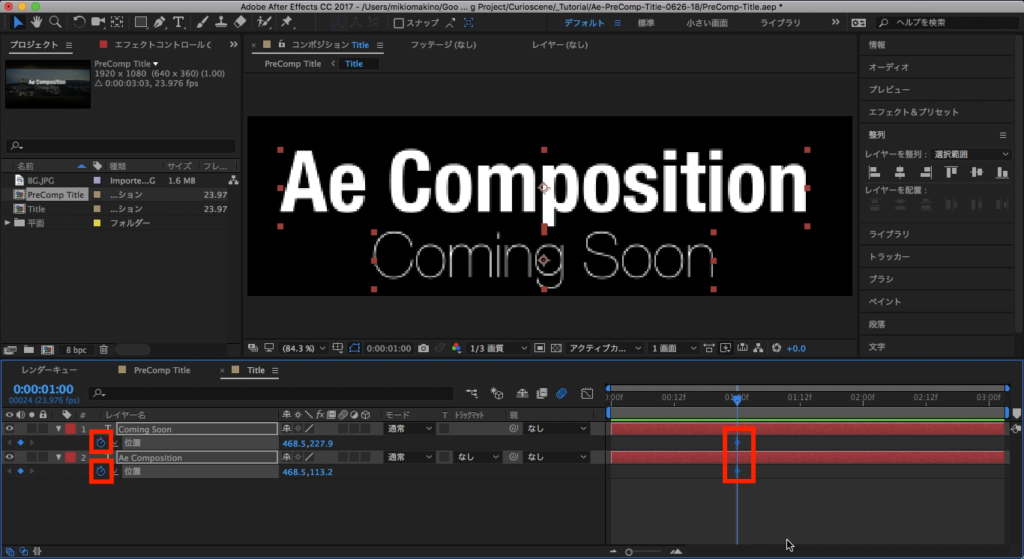The image size is (1024, 559).
Task: Open blend mode dropdown for Coming Soon layer
Action: tap(409, 429)
